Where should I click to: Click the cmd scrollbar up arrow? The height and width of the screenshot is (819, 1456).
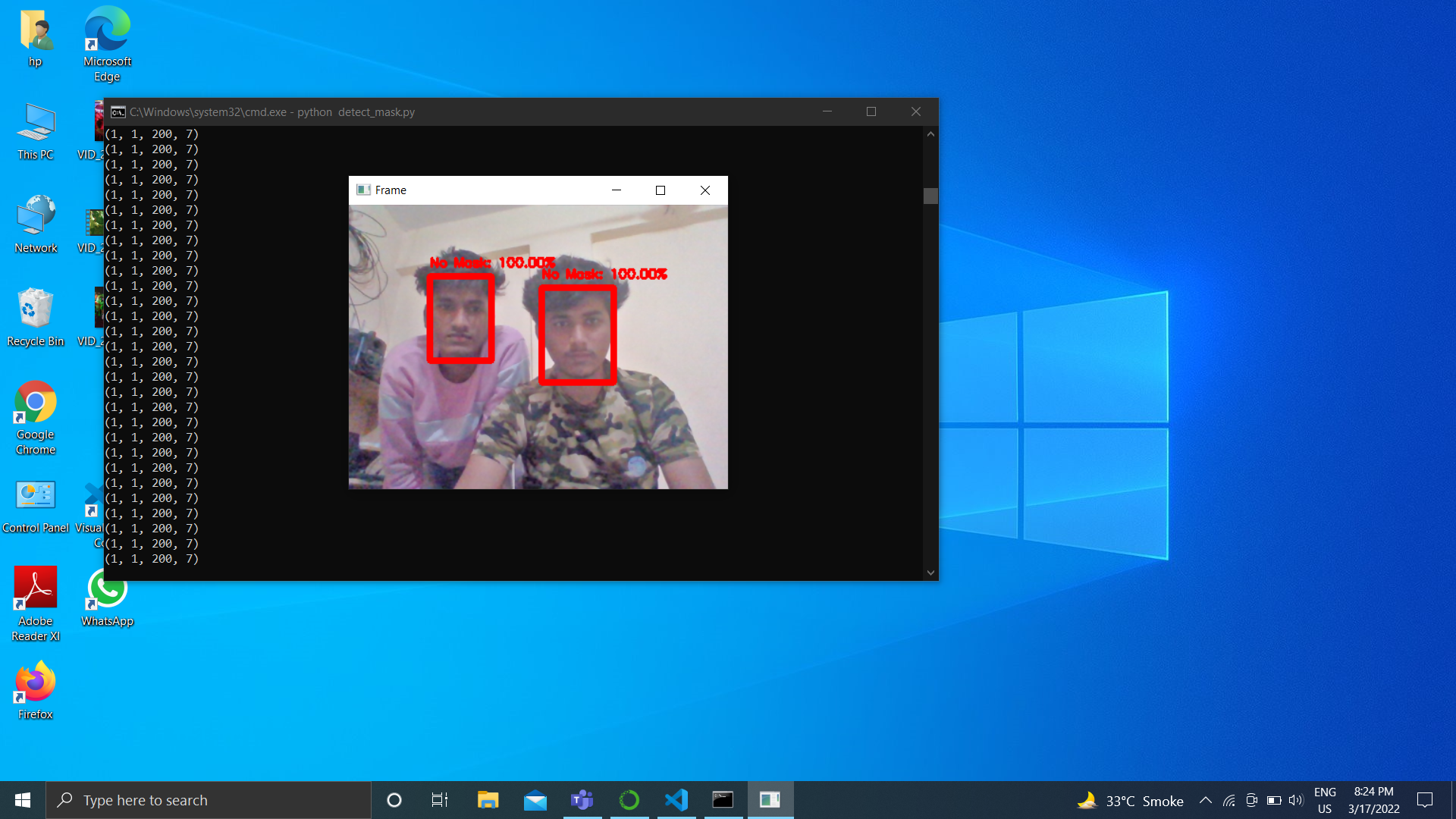930,134
